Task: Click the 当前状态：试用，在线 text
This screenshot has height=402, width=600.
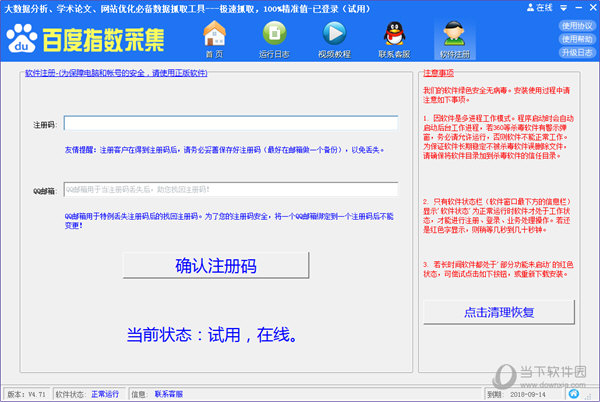Action: click(212, 335)
